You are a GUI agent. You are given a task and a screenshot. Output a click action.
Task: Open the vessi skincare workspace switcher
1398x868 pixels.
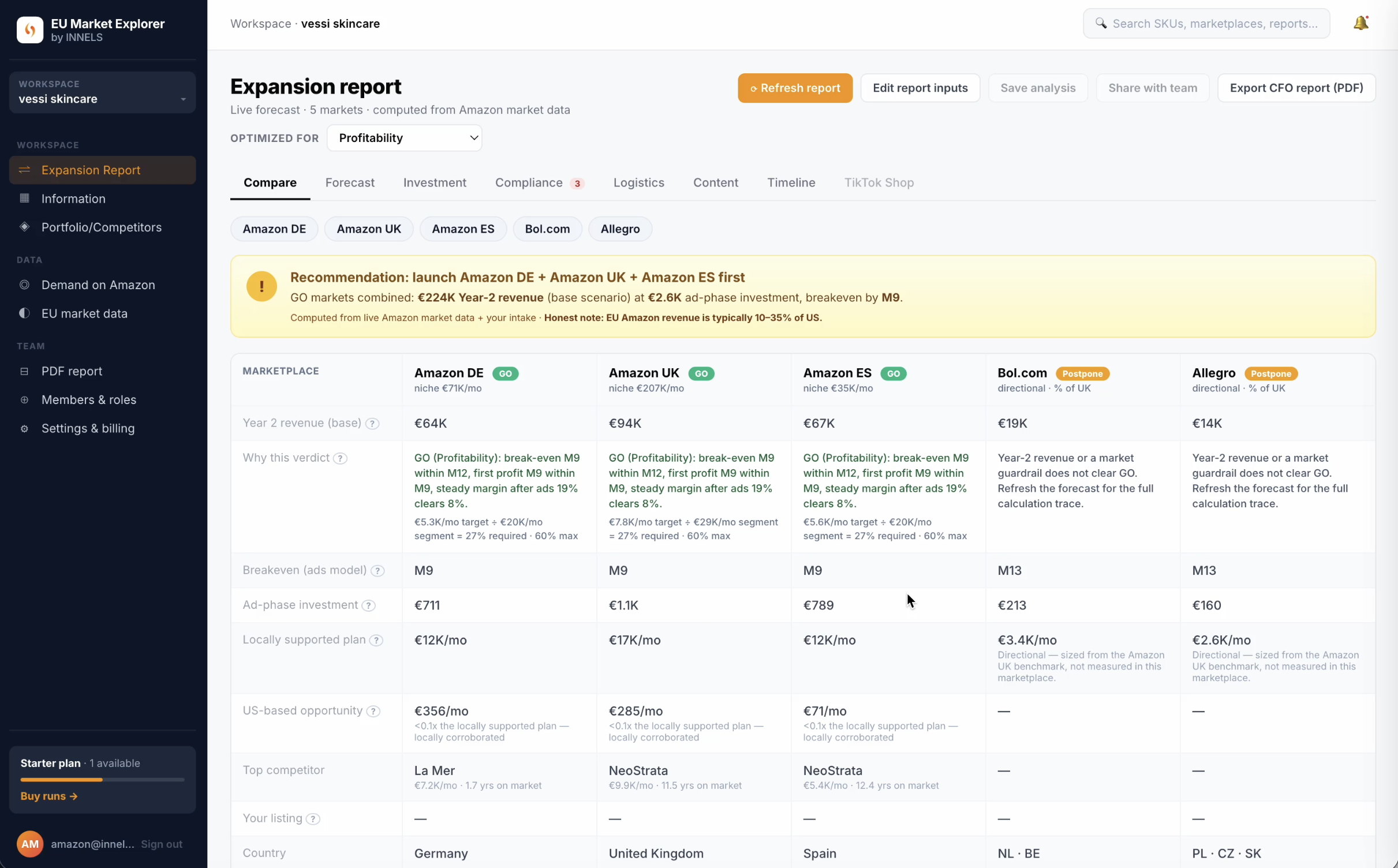[x=102, y=92]
